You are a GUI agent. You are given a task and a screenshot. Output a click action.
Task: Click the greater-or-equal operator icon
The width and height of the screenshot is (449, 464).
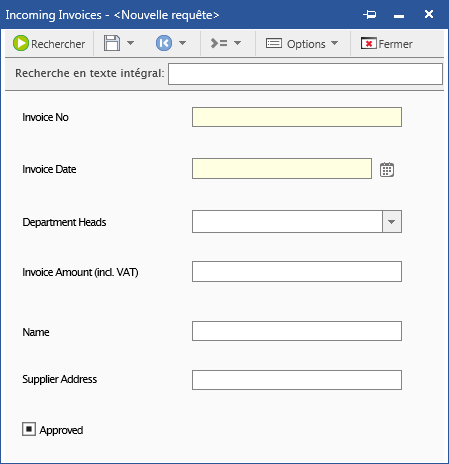tap(219, 43)
